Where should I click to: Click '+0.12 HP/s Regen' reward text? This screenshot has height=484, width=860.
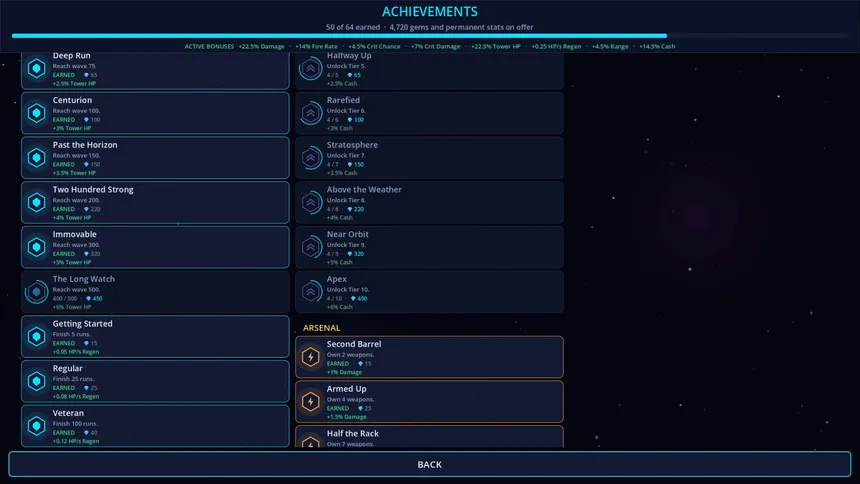pos(76,441)
